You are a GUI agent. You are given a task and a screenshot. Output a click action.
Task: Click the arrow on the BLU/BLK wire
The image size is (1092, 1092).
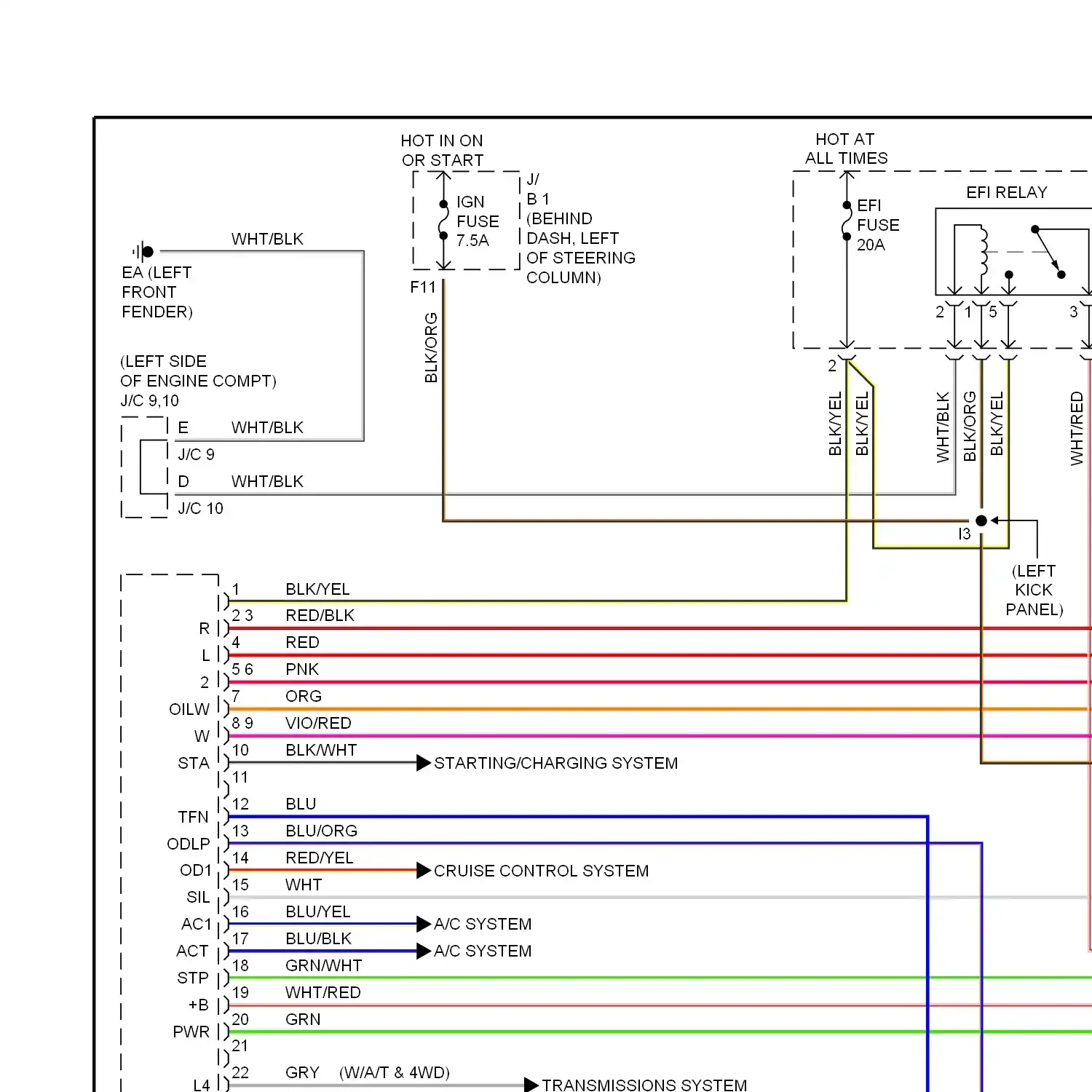click(x=424, y=951)
